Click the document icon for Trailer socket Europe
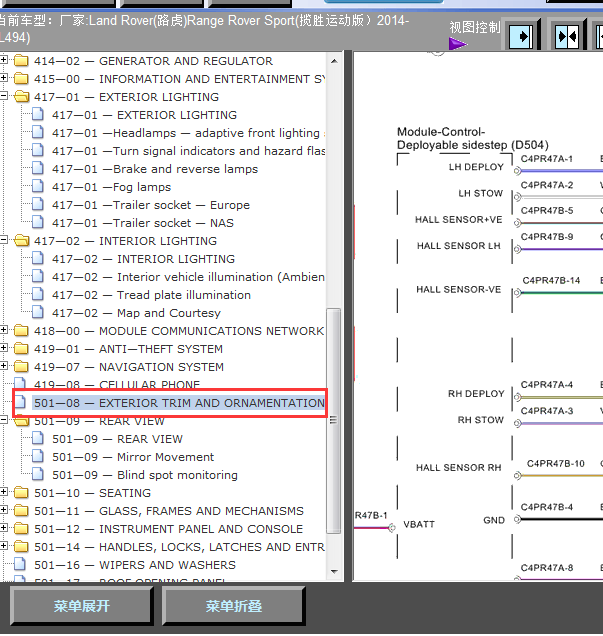The image size is (603, 636). coord(38,204)
